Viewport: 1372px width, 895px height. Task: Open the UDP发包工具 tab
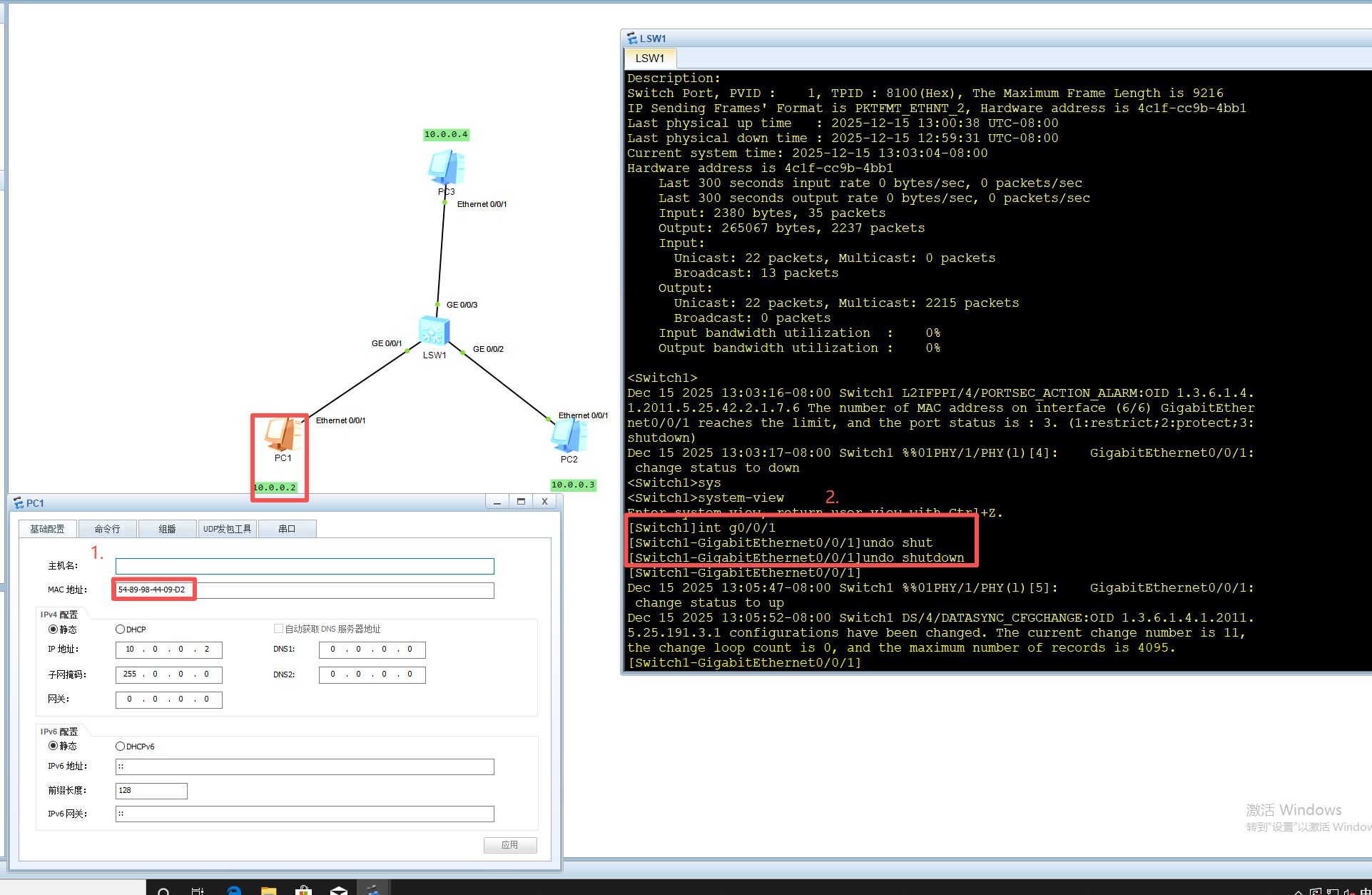click(x=227, y=529)
